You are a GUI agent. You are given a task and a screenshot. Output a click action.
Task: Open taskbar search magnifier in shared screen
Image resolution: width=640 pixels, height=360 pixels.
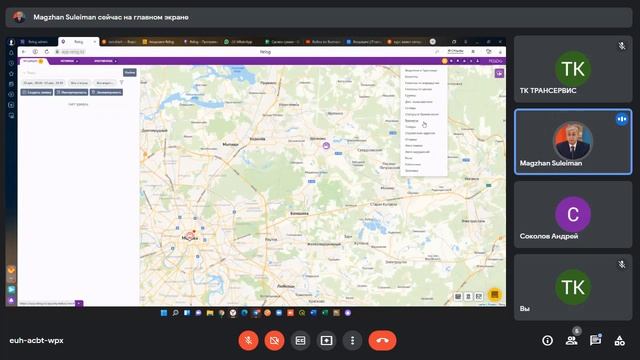pos(176,313)
